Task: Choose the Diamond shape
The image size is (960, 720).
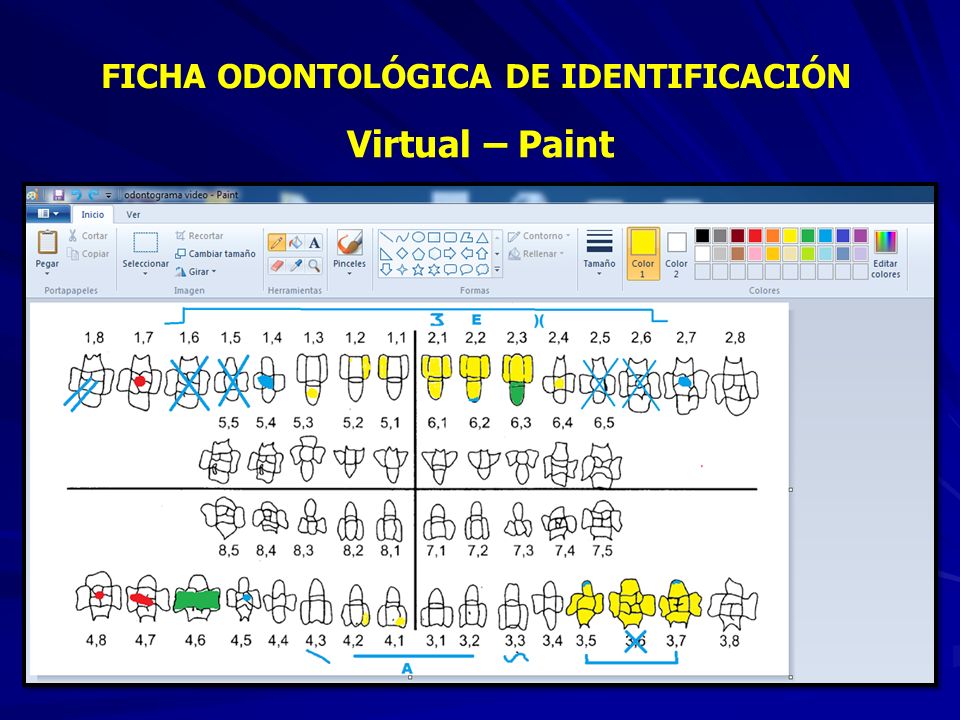Action: 402,253
